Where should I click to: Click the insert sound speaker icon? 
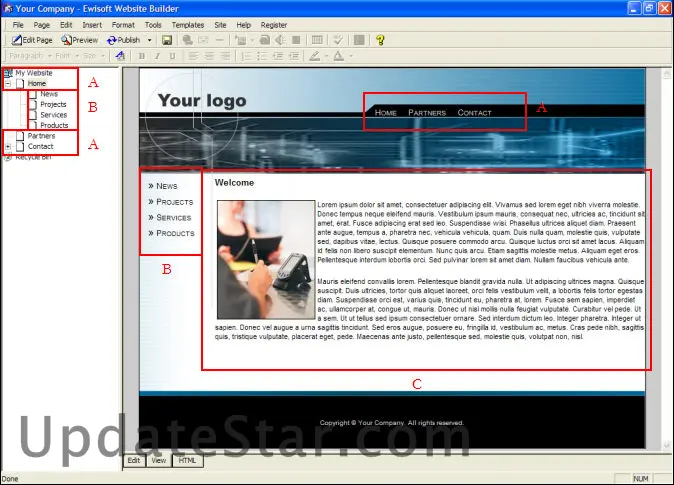tap(280, 40)
